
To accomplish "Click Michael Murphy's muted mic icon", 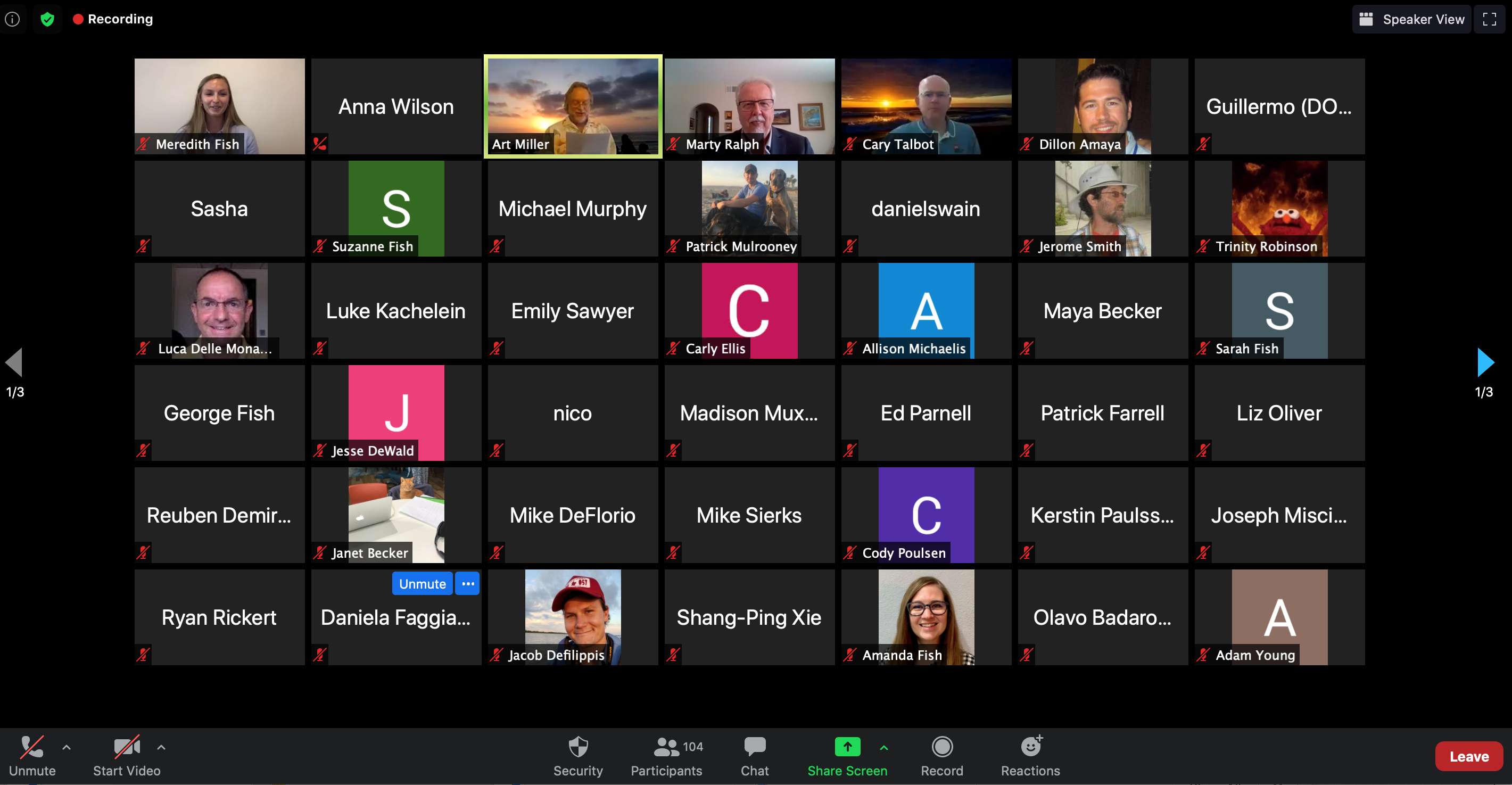I will click(x=497, y=246).
